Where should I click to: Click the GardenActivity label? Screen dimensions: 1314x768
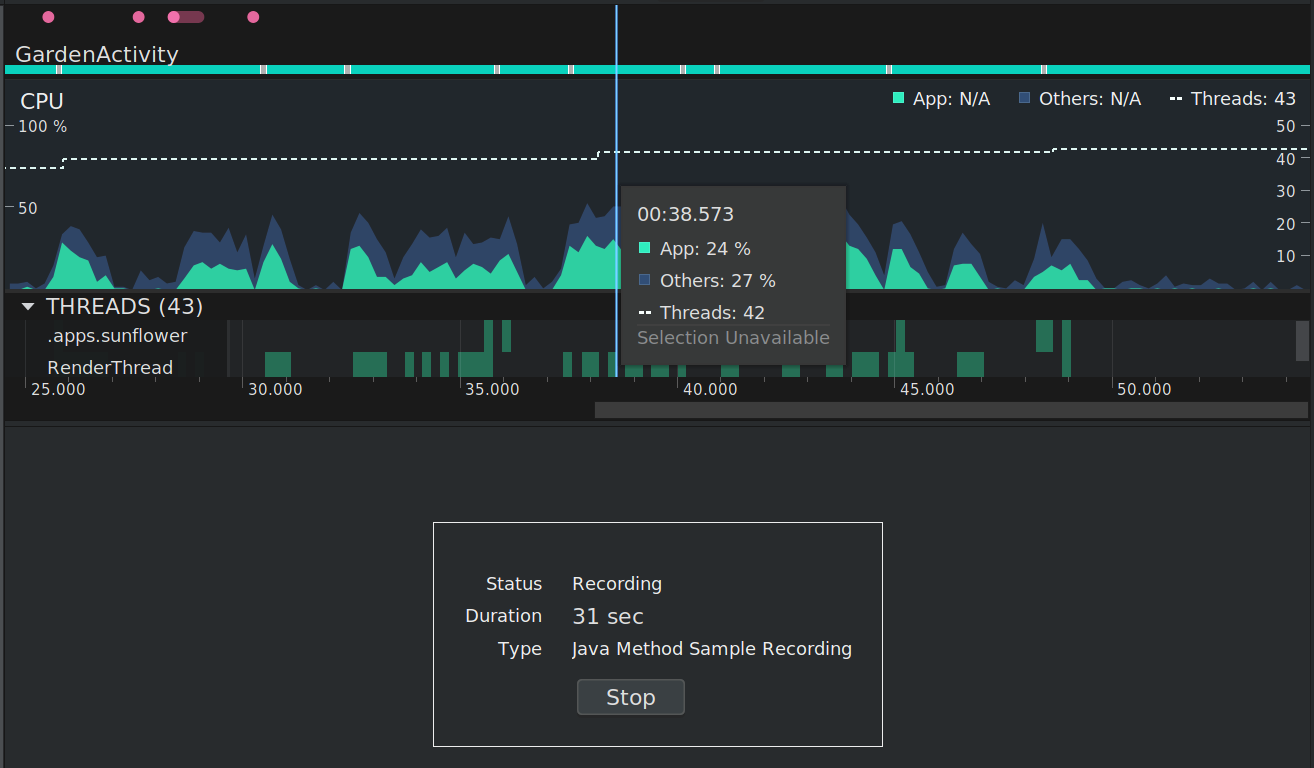(x=97, y=54)
